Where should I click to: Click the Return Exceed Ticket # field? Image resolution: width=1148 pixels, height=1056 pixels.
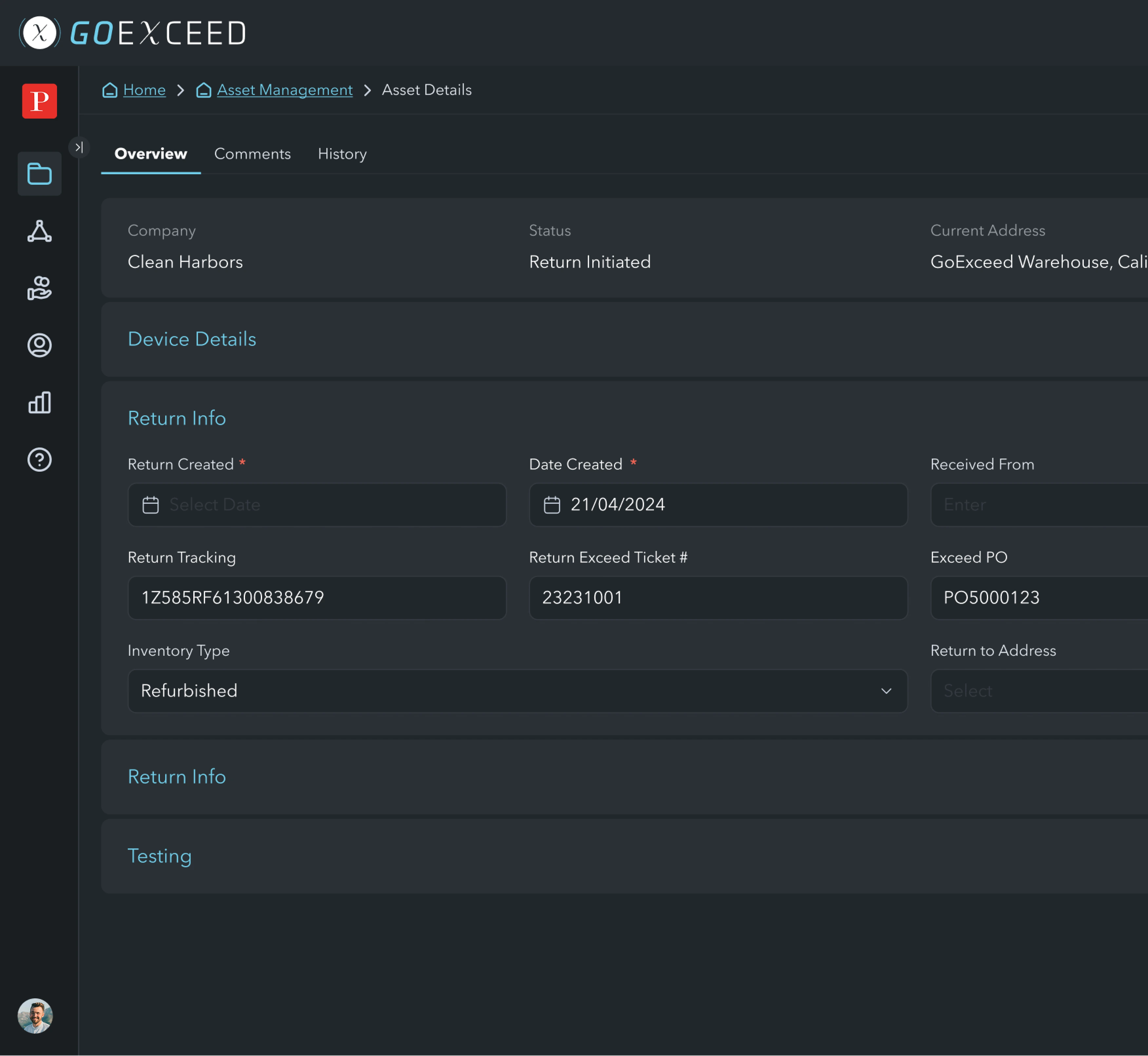tap(718, 598)
